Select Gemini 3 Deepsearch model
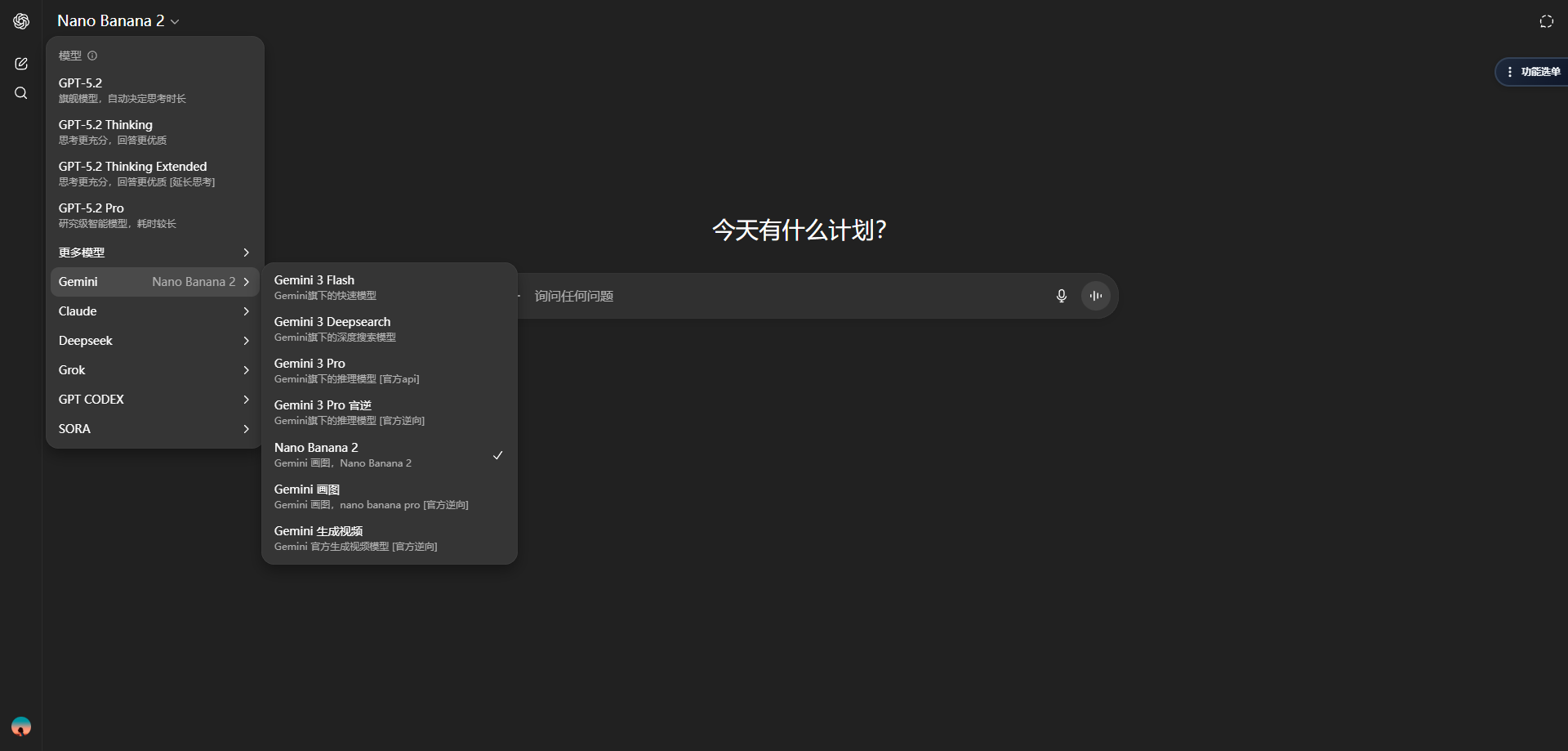The image size is (1568, 751). click(x=390, y=329)
